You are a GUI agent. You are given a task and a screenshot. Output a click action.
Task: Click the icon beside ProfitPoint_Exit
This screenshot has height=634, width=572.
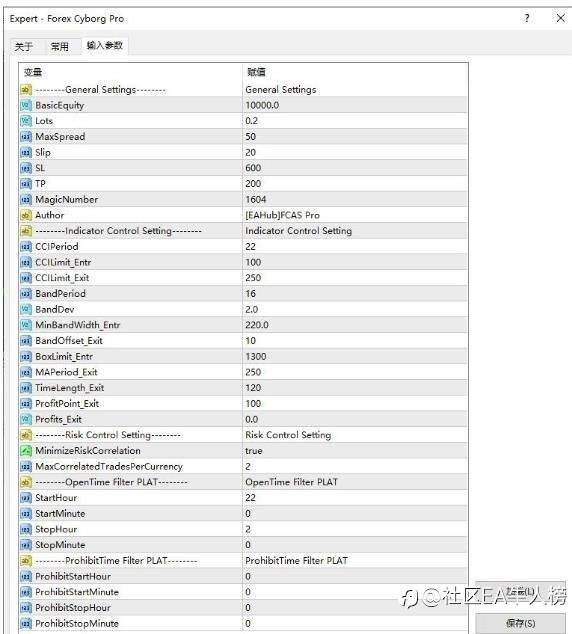26,404
